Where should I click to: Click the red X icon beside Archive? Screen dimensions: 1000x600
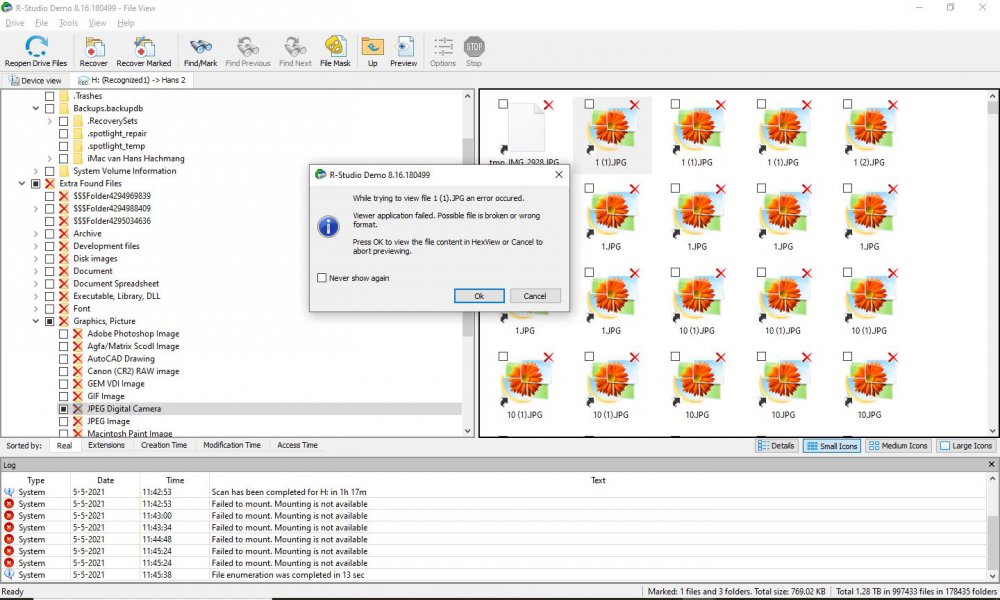pos(64,233)
